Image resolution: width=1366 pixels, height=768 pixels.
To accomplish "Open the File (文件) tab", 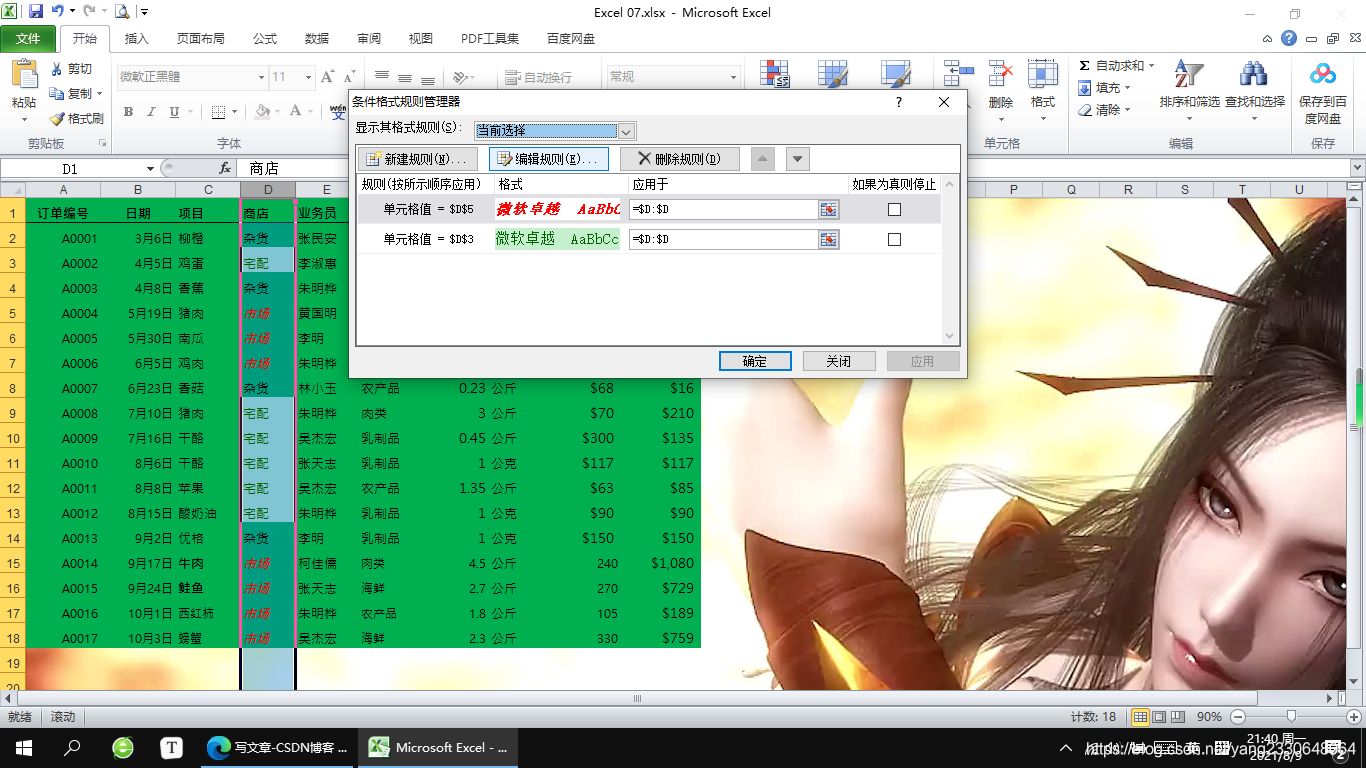I will point(28,39).
